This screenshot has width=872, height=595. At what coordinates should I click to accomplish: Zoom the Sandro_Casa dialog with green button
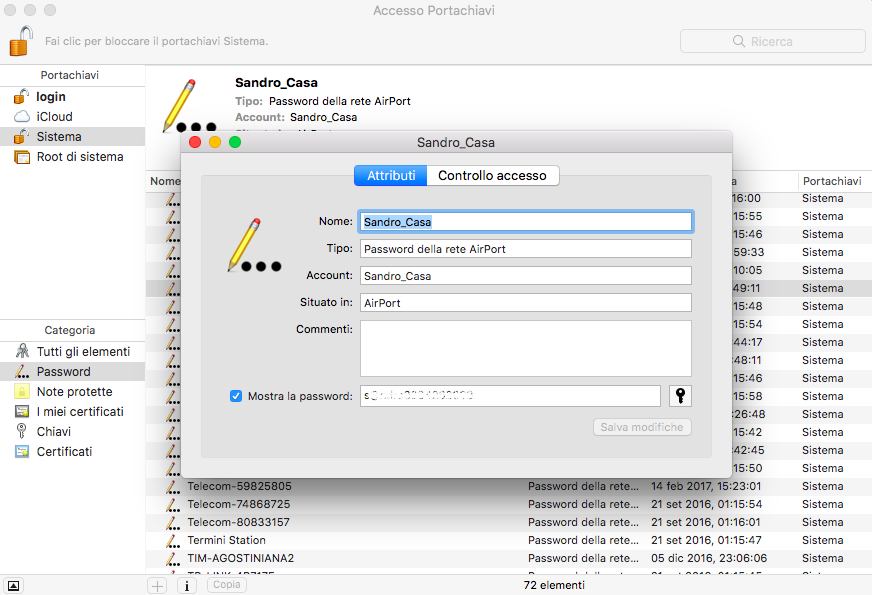pyautogui.click(x=235, y=142)
